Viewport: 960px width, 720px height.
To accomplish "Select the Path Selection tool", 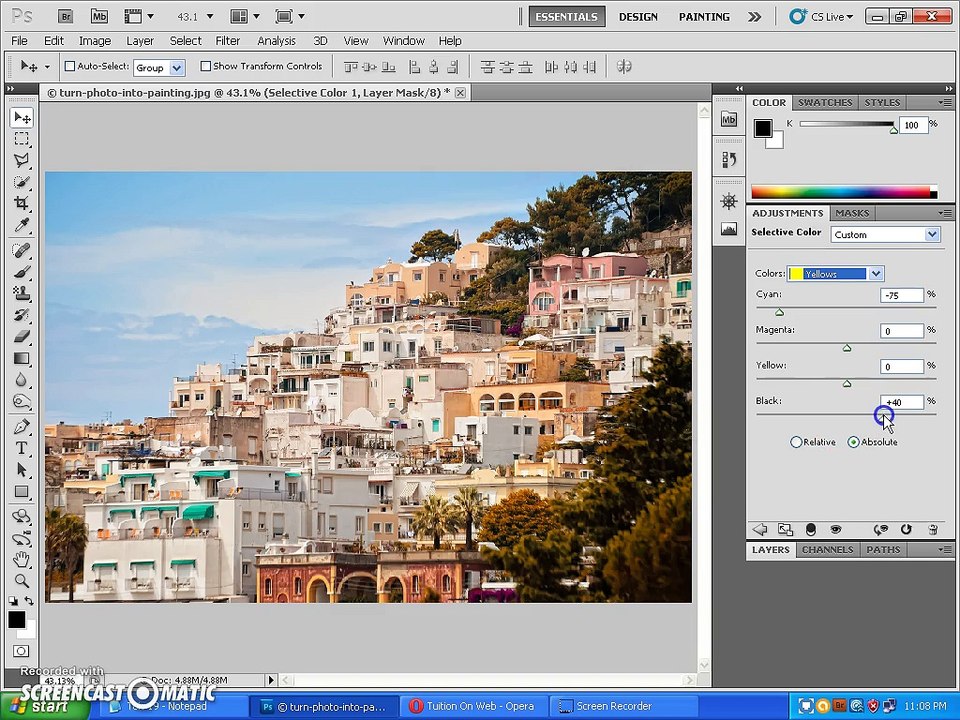I will click(x=21, y=470).
